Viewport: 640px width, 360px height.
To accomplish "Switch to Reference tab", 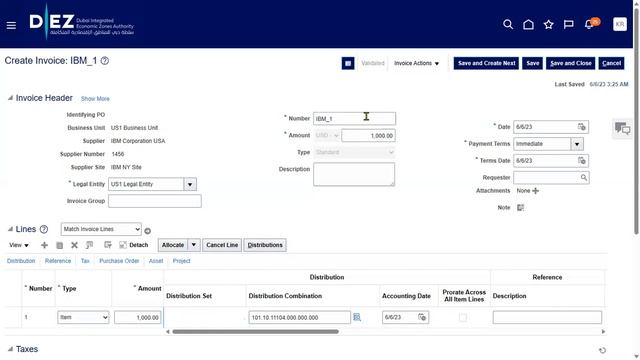I will click(58, 261).
